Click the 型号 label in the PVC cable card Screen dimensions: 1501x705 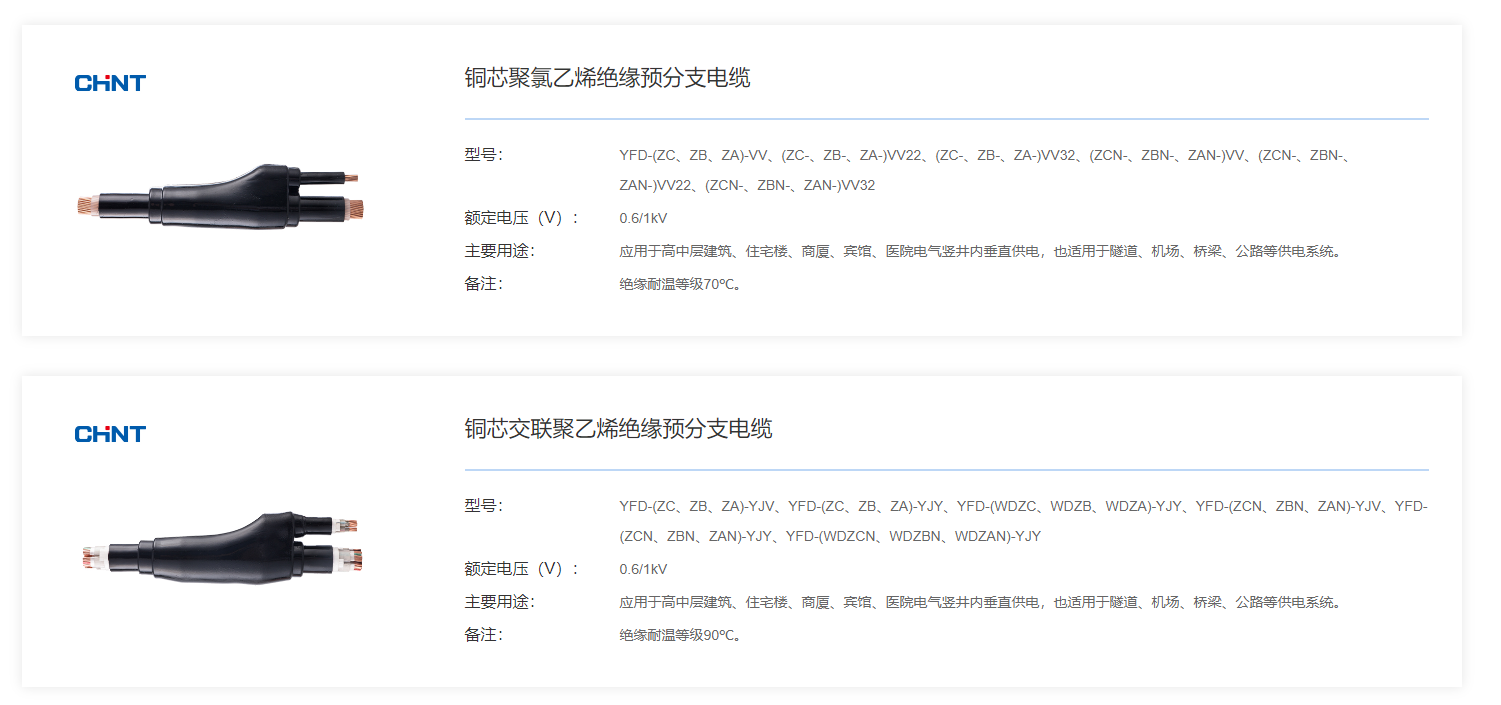[483, 155]
